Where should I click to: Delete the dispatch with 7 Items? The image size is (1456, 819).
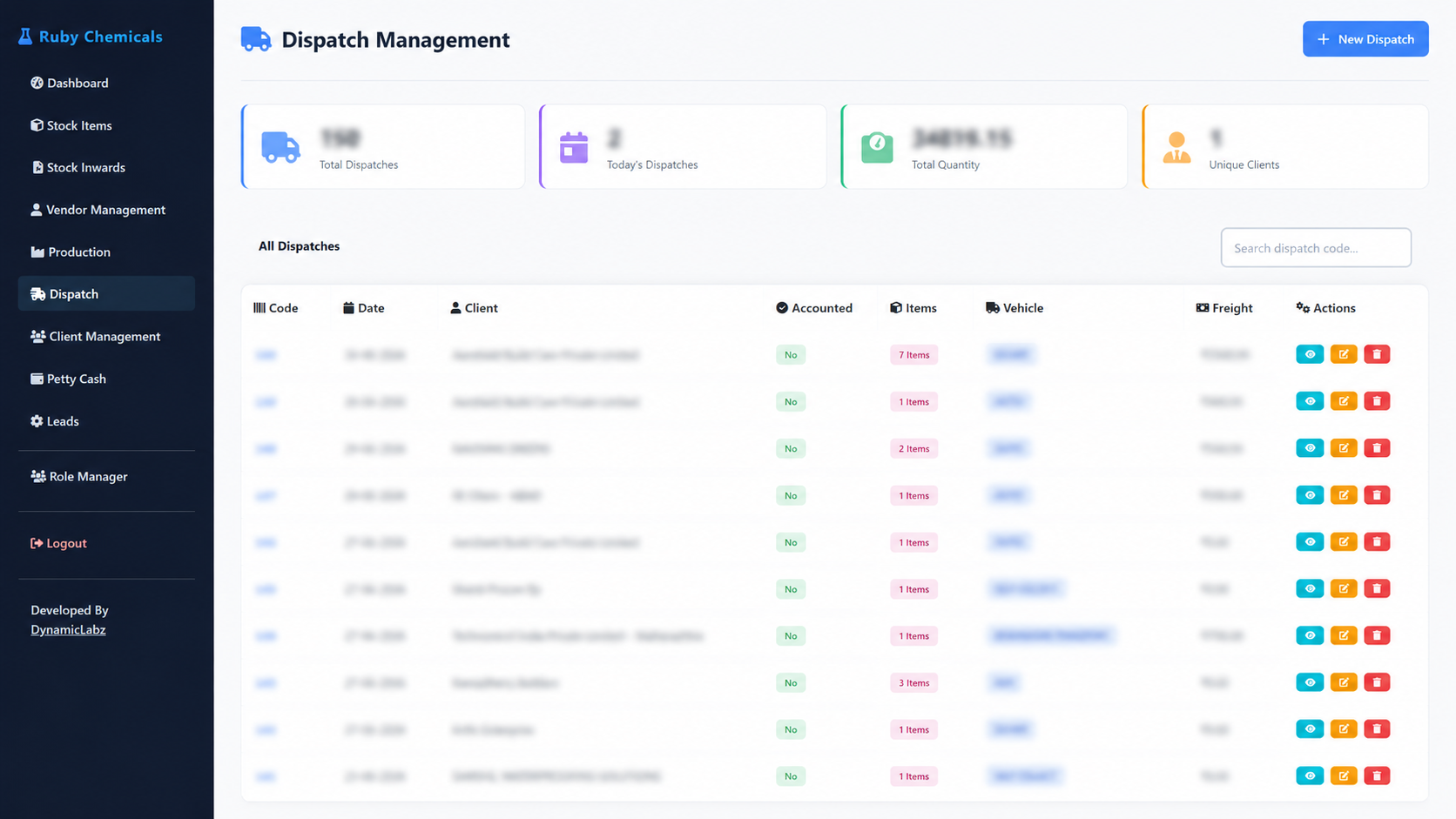1377,354
